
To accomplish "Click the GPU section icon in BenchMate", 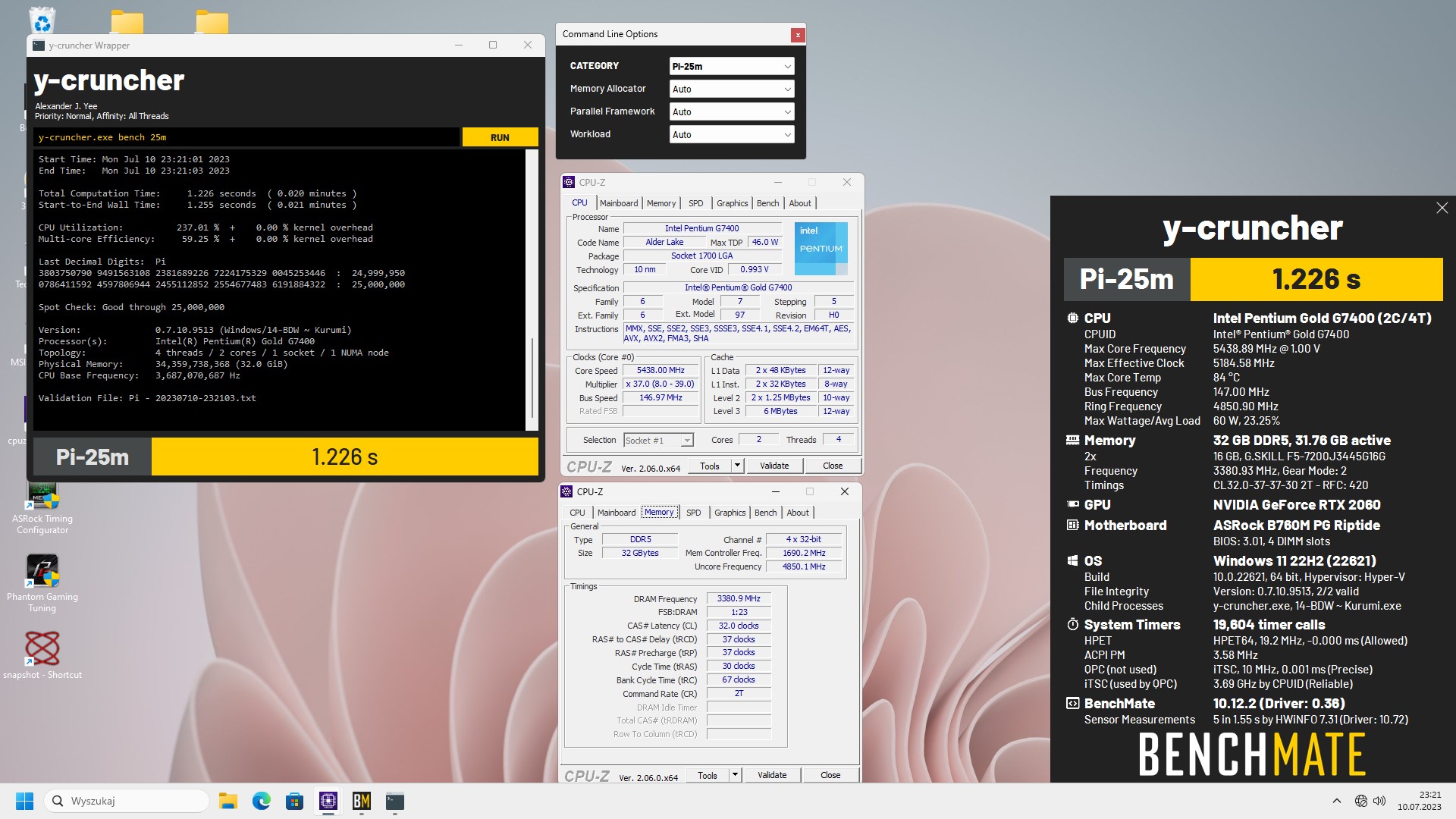I will tap(1072, 505).
